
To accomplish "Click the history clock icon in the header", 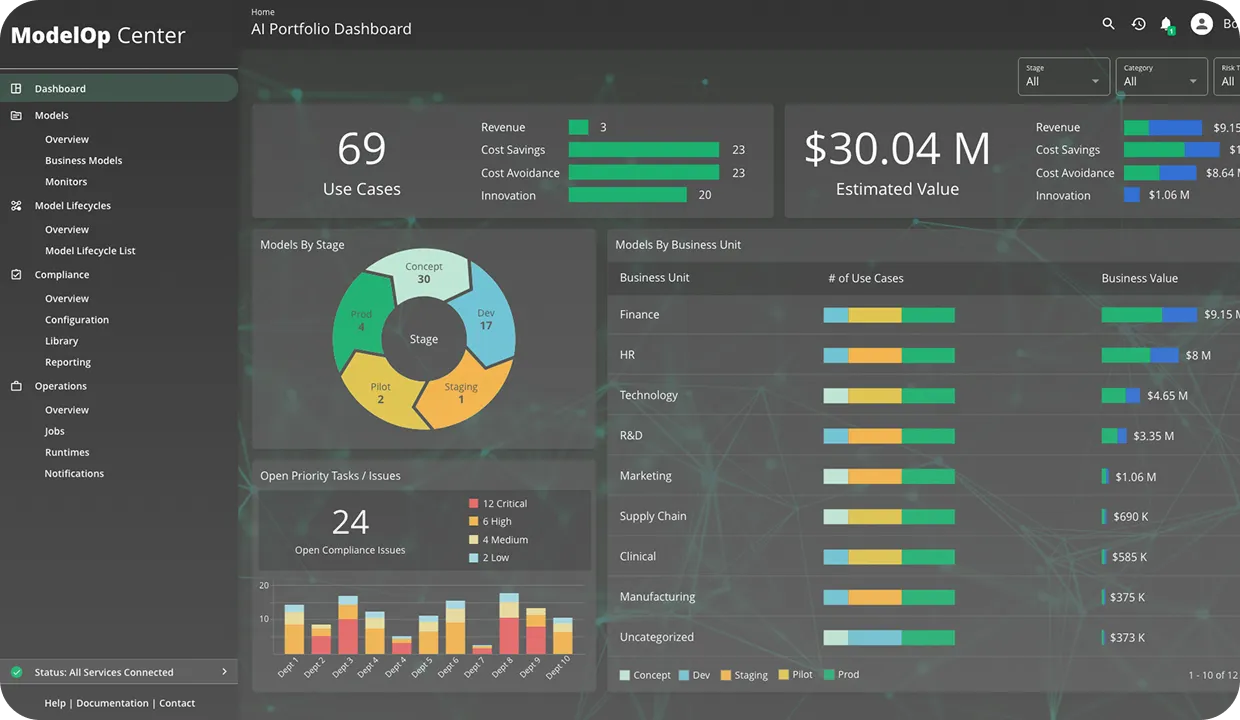I will (1138, 23).
